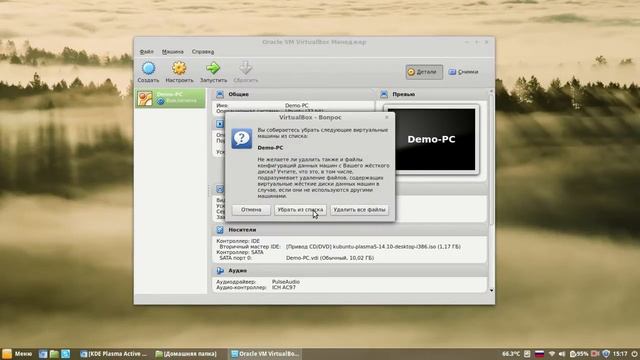Click the Носители section header icon

pos(220,230)
